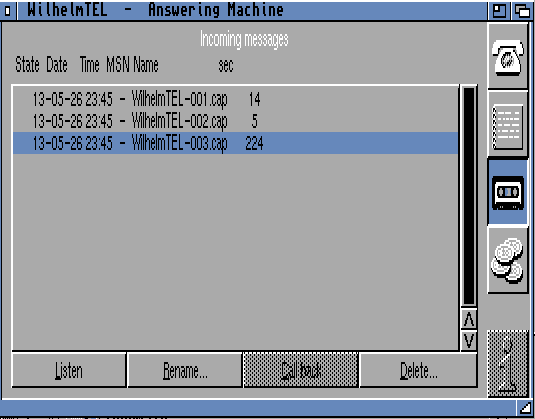Click the Listen button

(x=69, y=371)
